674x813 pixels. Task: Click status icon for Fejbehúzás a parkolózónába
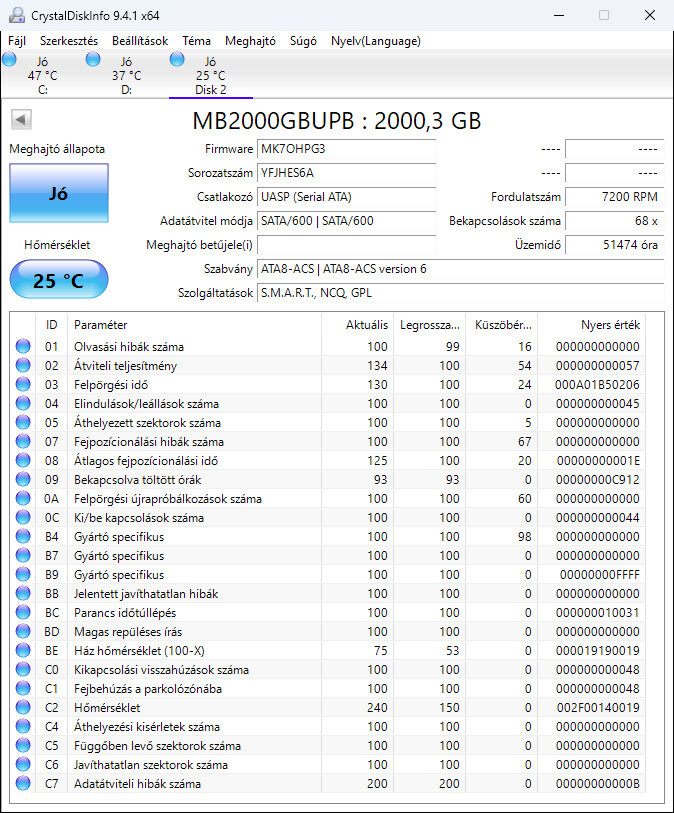pyautogui.click(x=23, y=688)
